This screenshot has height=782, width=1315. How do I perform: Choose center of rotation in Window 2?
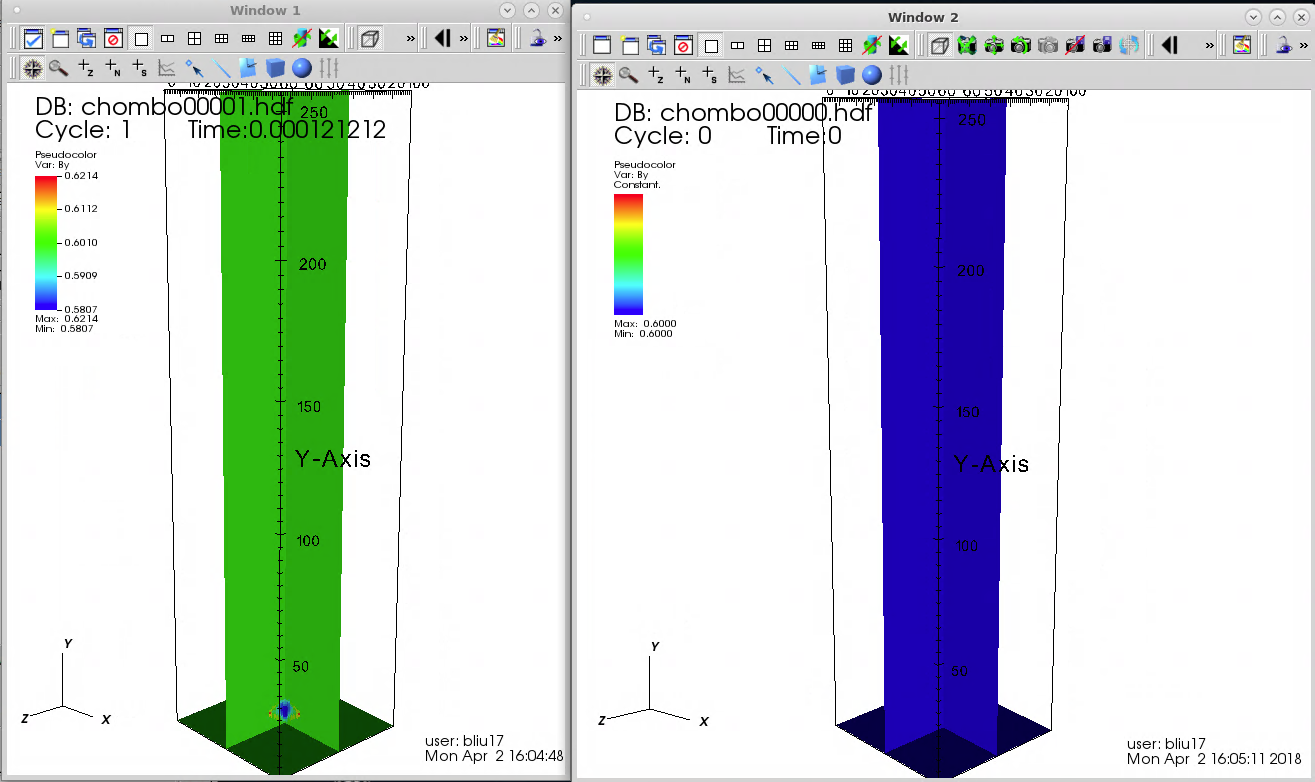coord(1128,45)
